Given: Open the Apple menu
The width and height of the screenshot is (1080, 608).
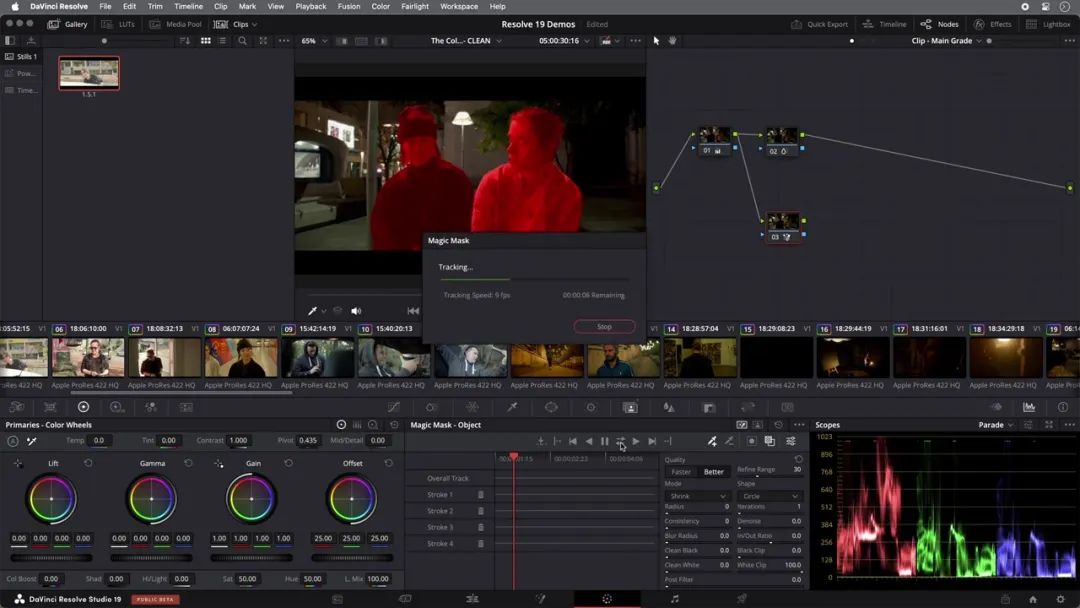Looking at the screenshot, I should coord(14,6).
